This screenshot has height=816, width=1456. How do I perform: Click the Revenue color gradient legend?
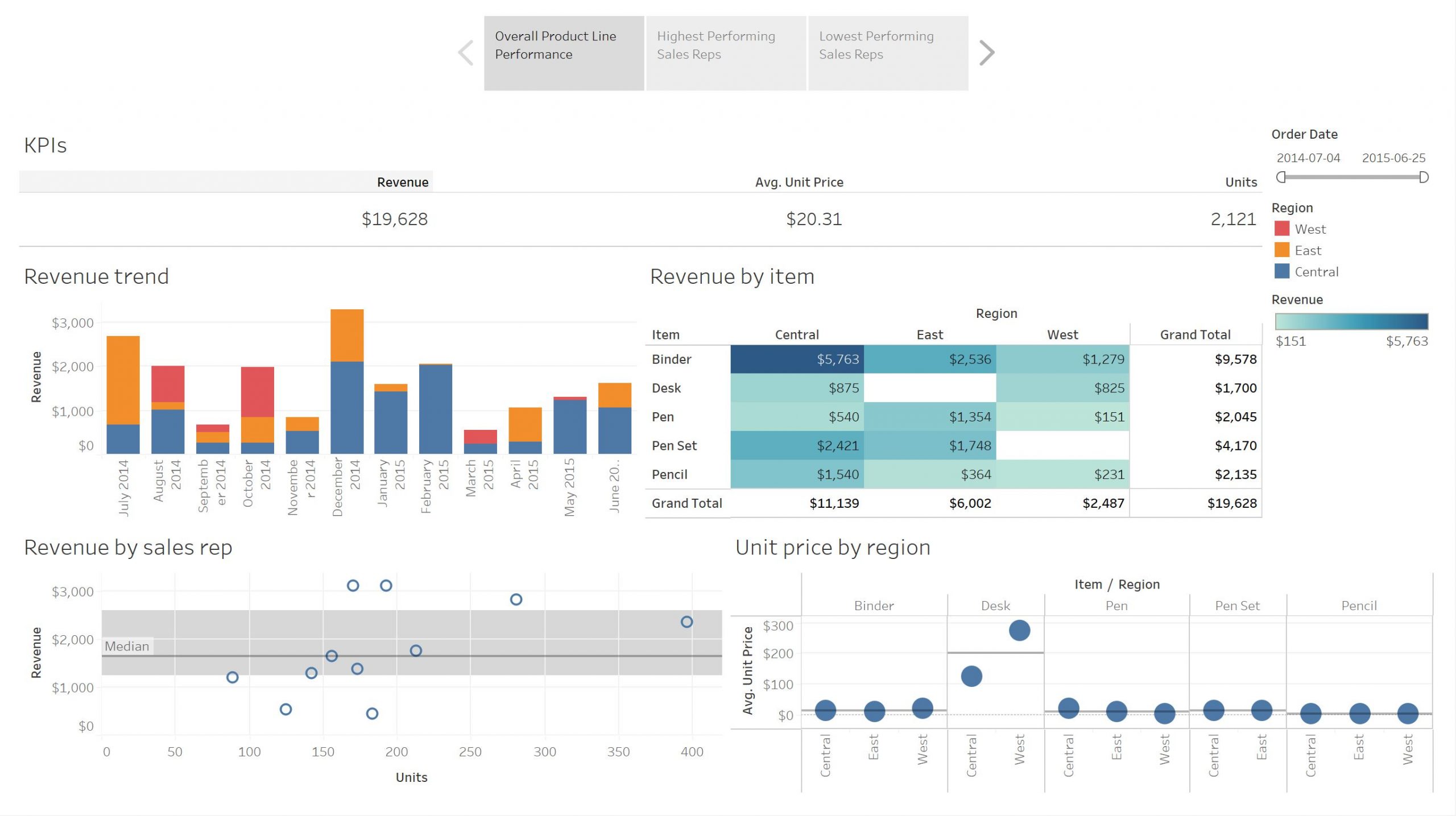[x=1351, y=322]
